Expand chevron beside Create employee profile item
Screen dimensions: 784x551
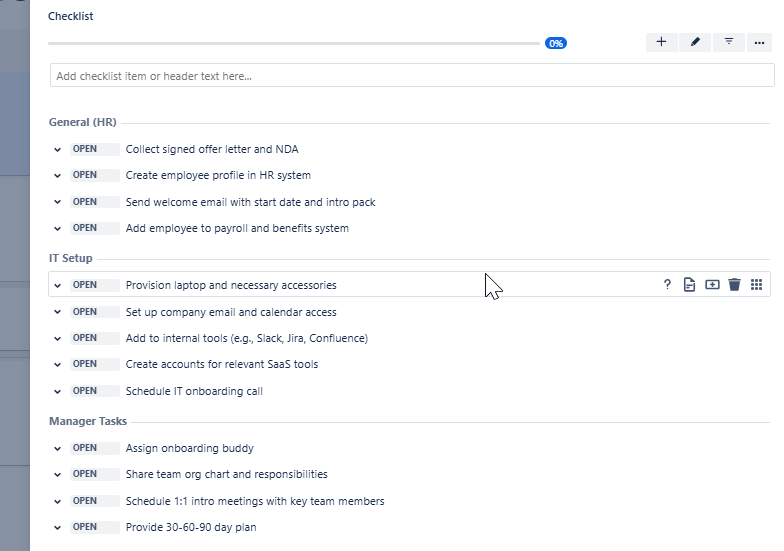(57, 176)
